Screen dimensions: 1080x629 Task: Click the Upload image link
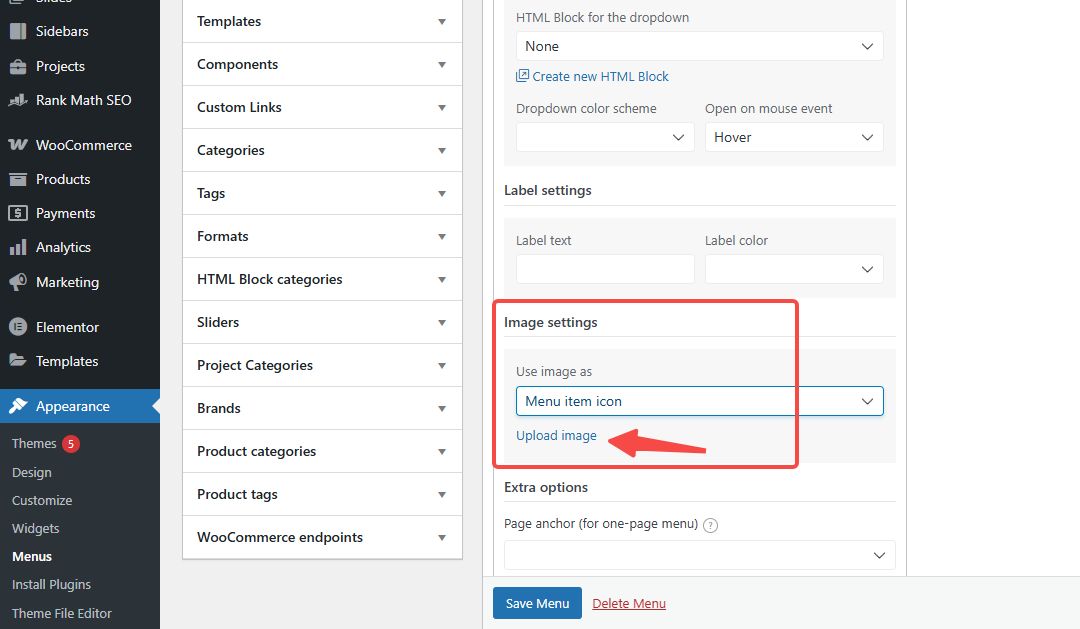click(556, 435)
